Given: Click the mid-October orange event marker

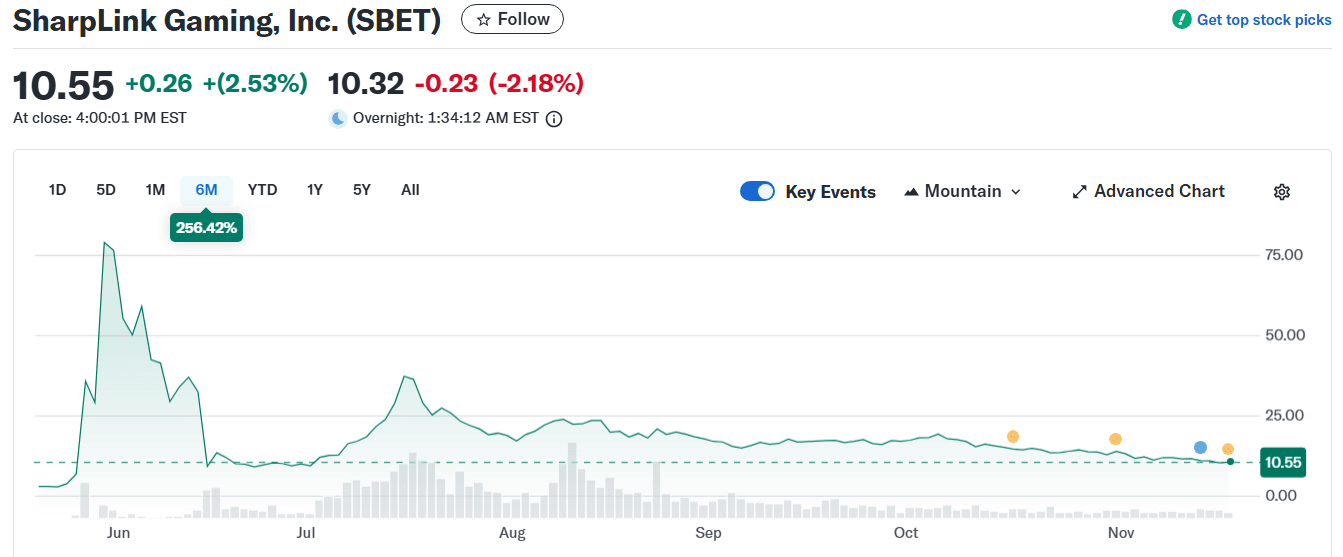Looking at the screenshot, I should point(1013,436).
